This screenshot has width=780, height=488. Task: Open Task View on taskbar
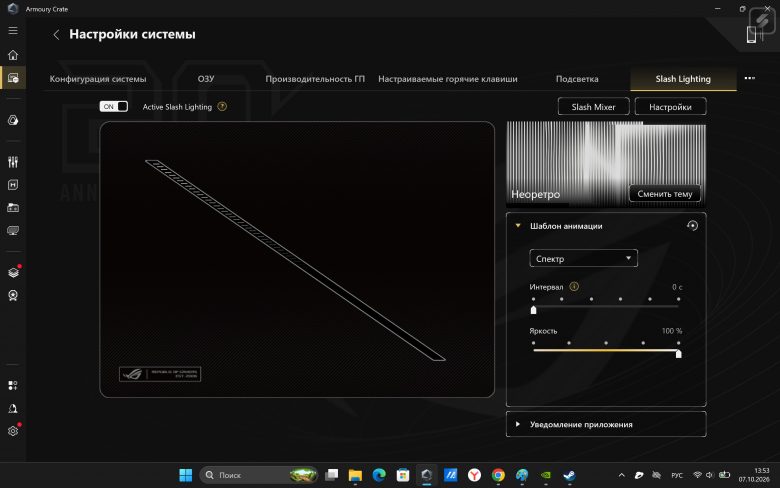tap(331, 475)
